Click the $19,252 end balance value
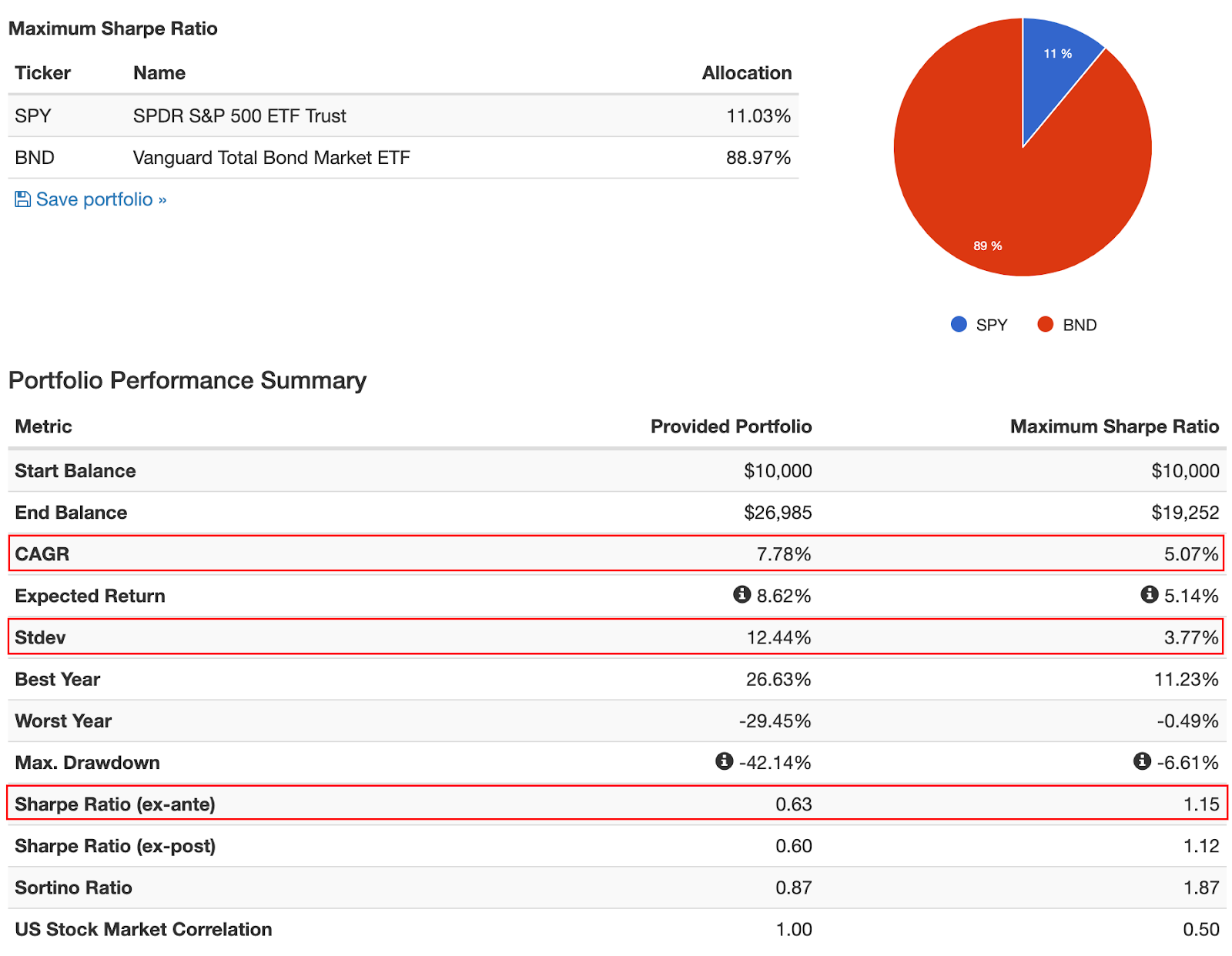 pyautogui.click(x=1185, y=513)
